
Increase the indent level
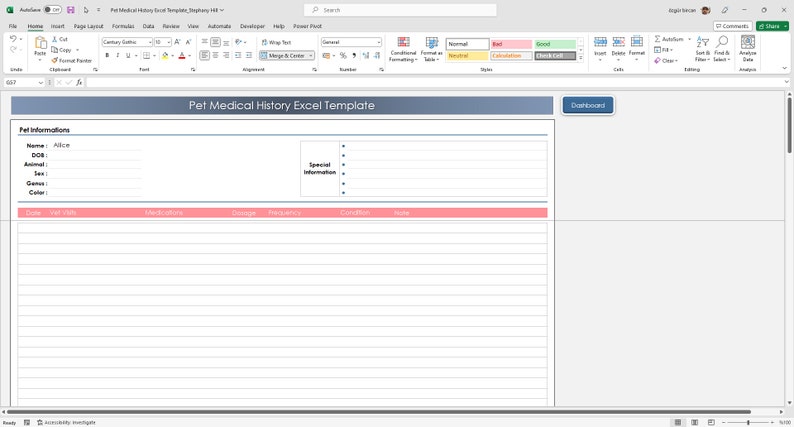tap(249, 55)
